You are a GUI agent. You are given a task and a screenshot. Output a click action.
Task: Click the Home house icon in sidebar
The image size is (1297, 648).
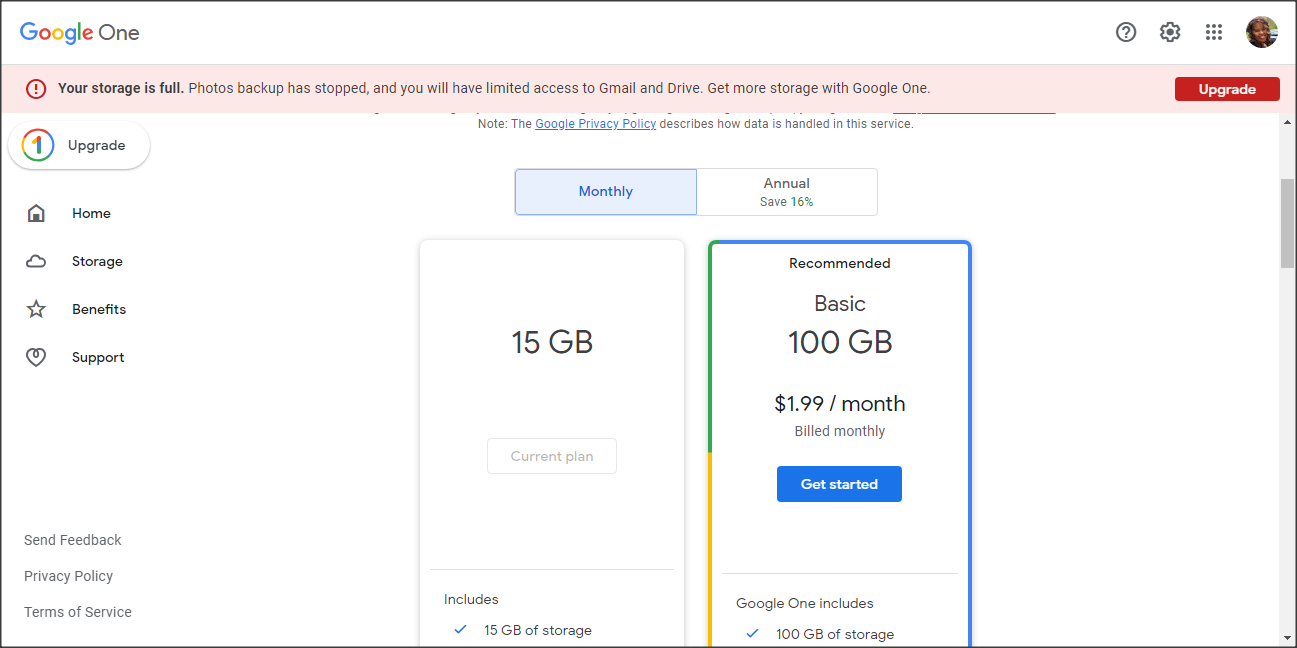point(36,213)
